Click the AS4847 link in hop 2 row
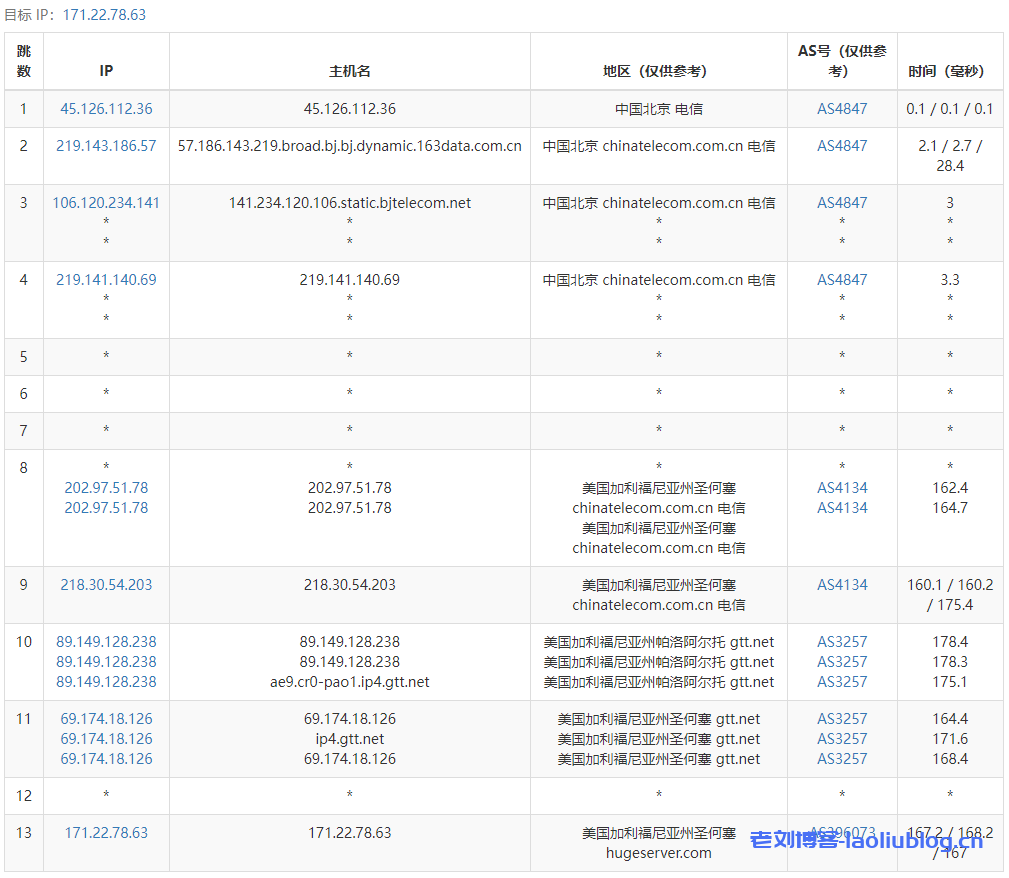This screenshot has height=878, width=1009. (842, 146)
